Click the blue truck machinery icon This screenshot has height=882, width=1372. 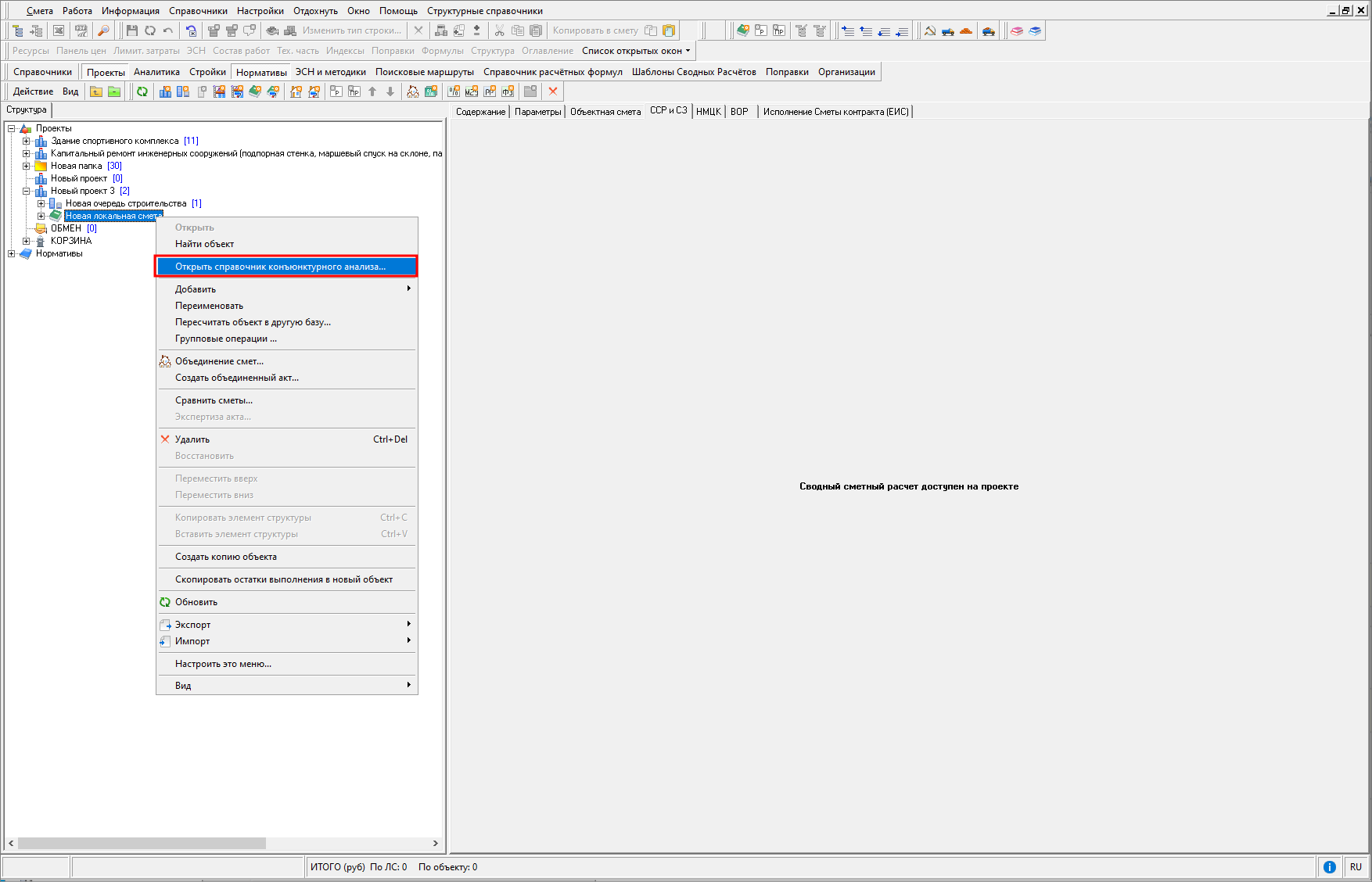coord(948,30)
